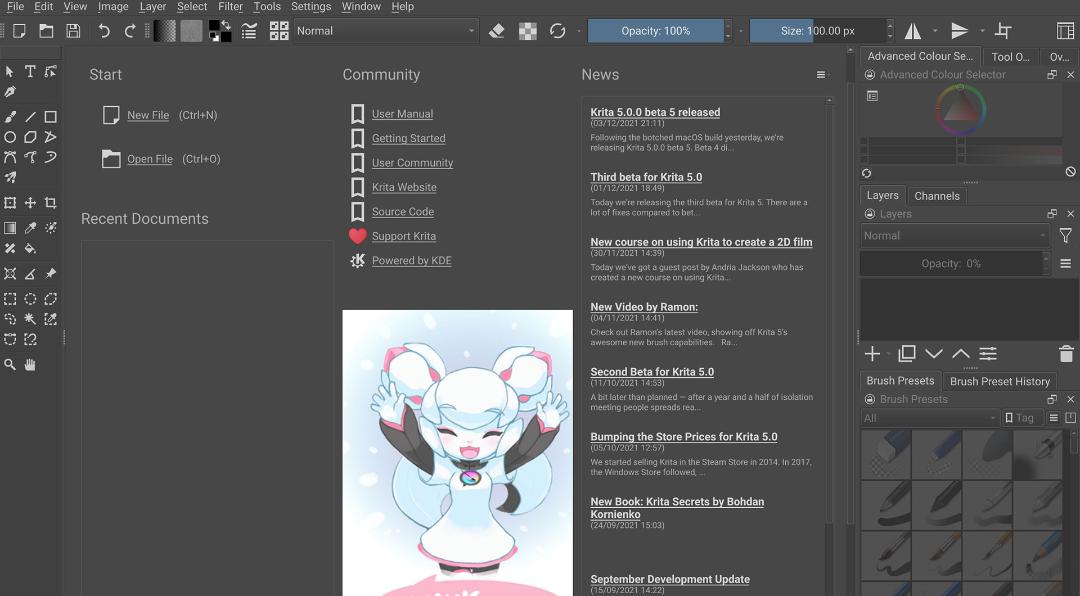
Task: Click the horizontal mirror tool icon
Action: 913,31
